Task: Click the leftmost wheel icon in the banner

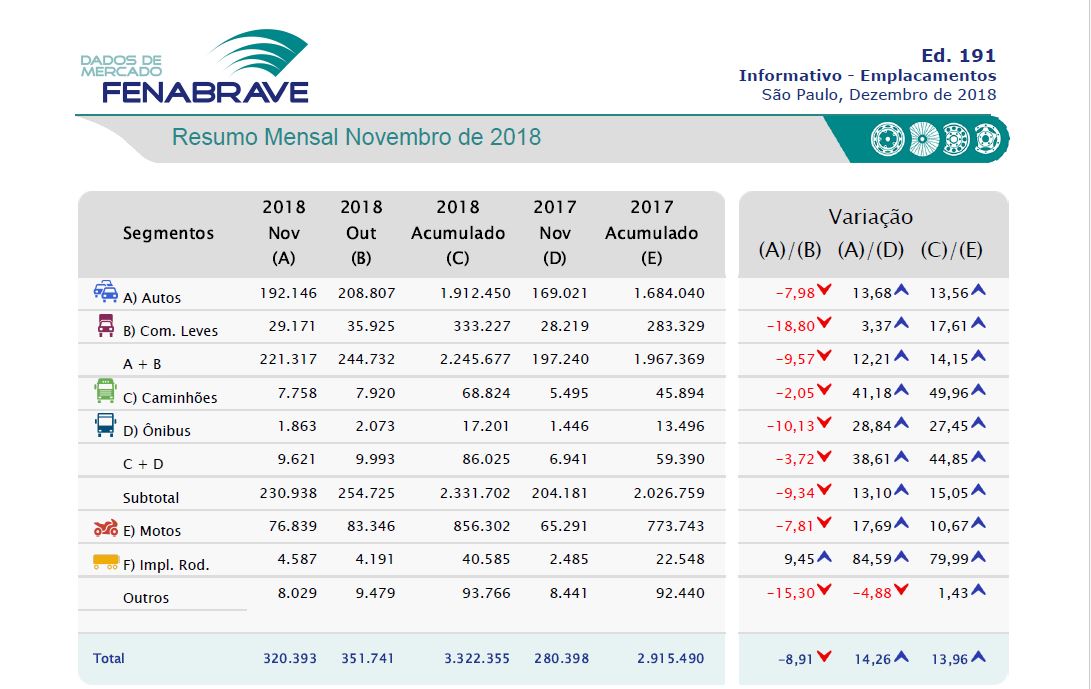Action: pyautogui.click(x=887, y=139)
